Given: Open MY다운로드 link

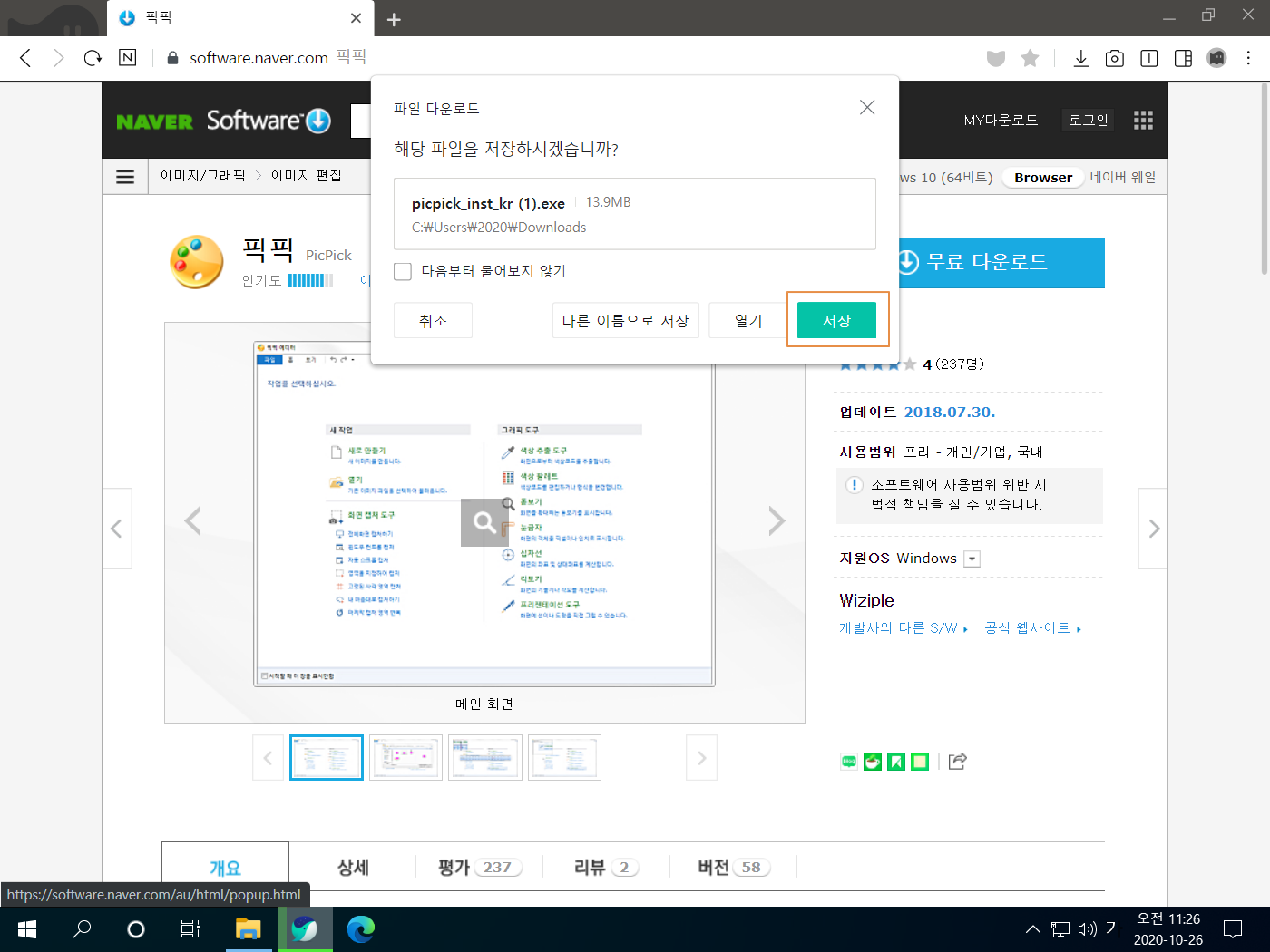Looking at the screenshot, I should [1001, 121].
